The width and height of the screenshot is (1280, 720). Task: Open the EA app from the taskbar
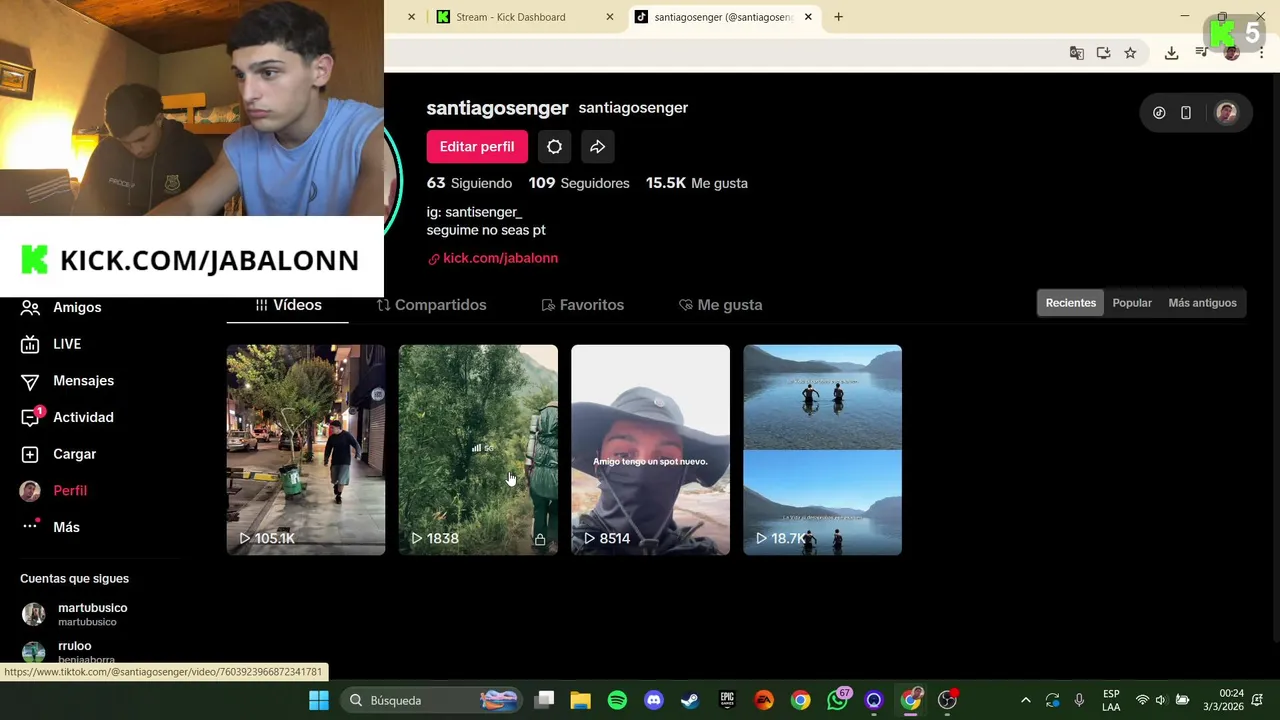pyautogui.click(x=764, y=701)
